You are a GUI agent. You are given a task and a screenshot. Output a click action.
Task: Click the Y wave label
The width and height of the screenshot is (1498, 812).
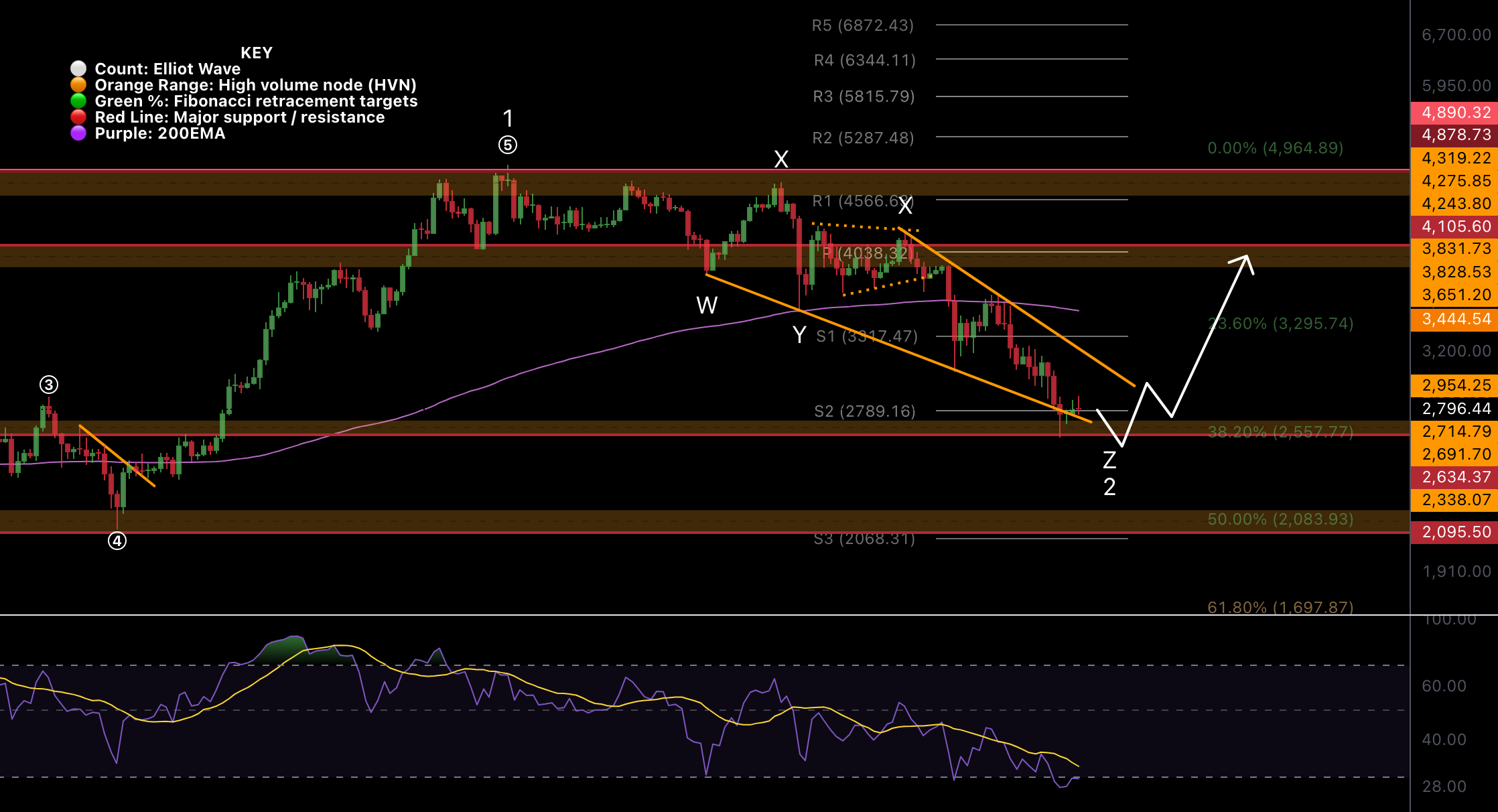[799, 335]
